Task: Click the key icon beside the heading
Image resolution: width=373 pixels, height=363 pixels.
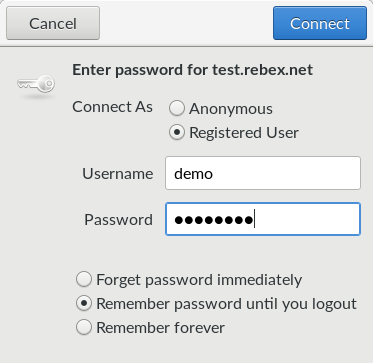Action: pos(36,84)
